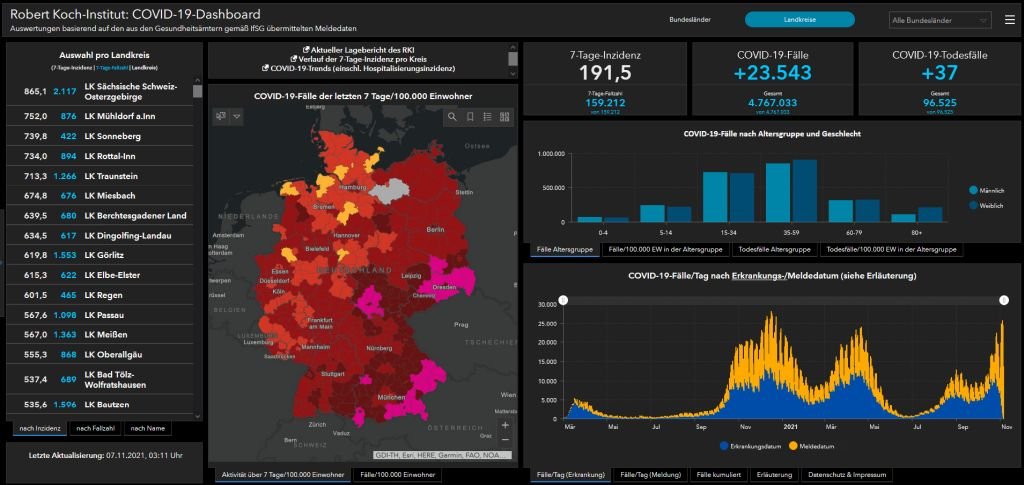
Task: Open the Todesfälle Altersgruppe tab
Action: [x=776, y=250]
